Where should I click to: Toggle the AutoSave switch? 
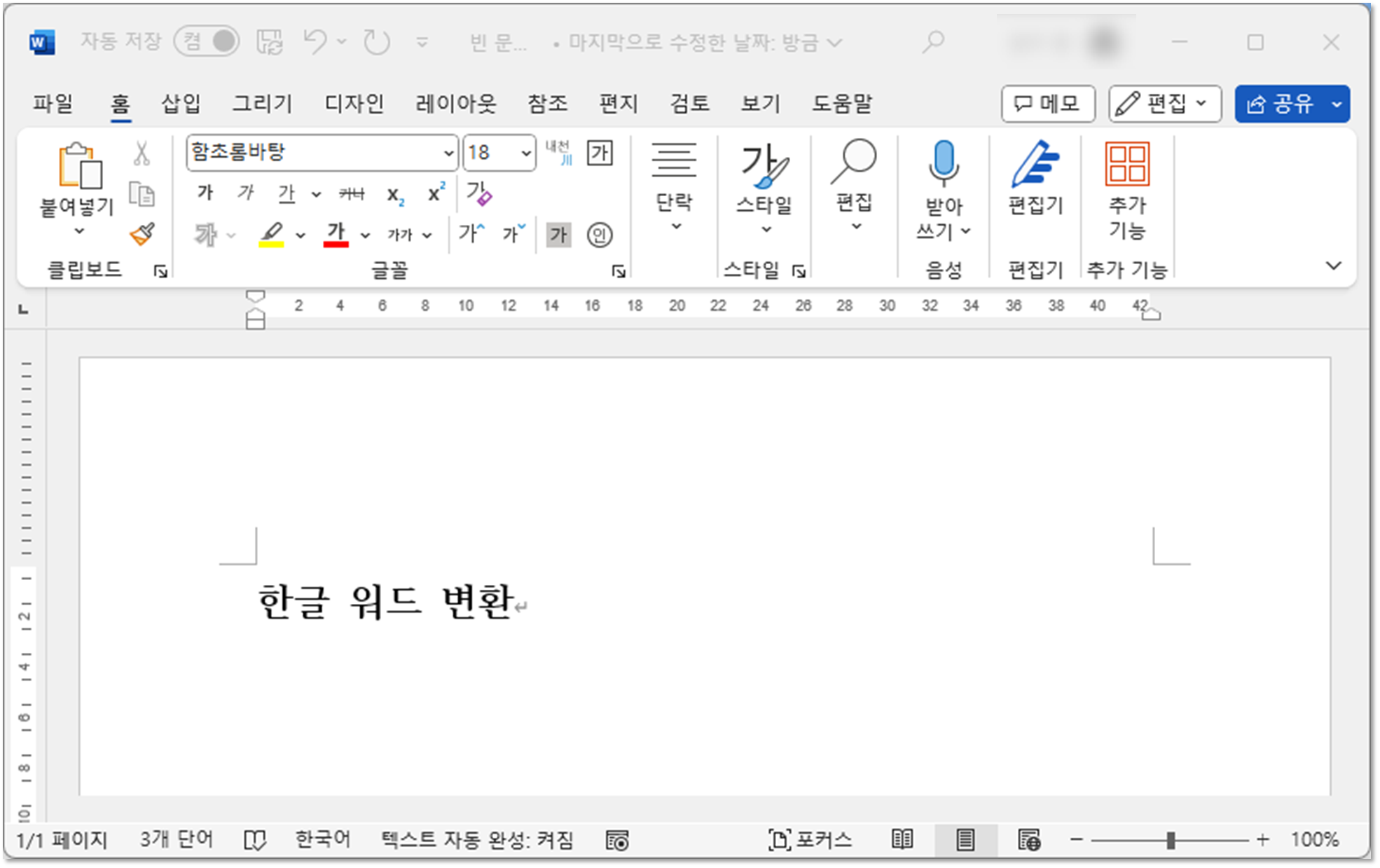pyautogui.click(x=207, y=42)
